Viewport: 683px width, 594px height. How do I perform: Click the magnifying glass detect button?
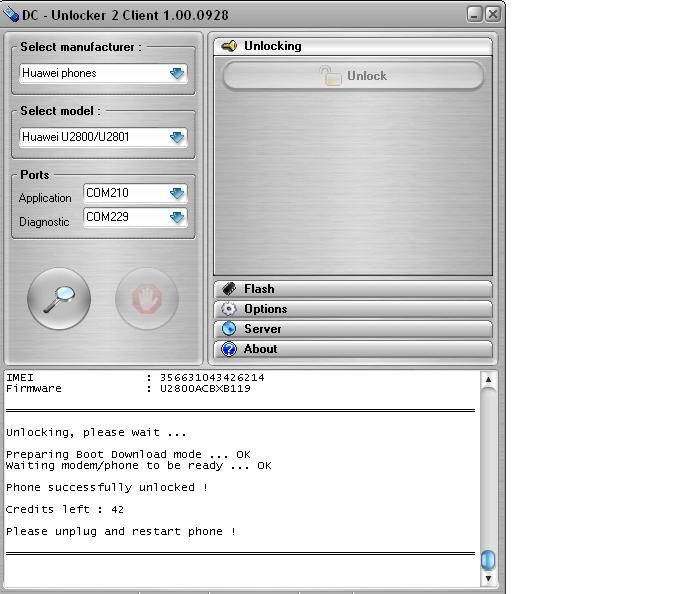(59, 299)
